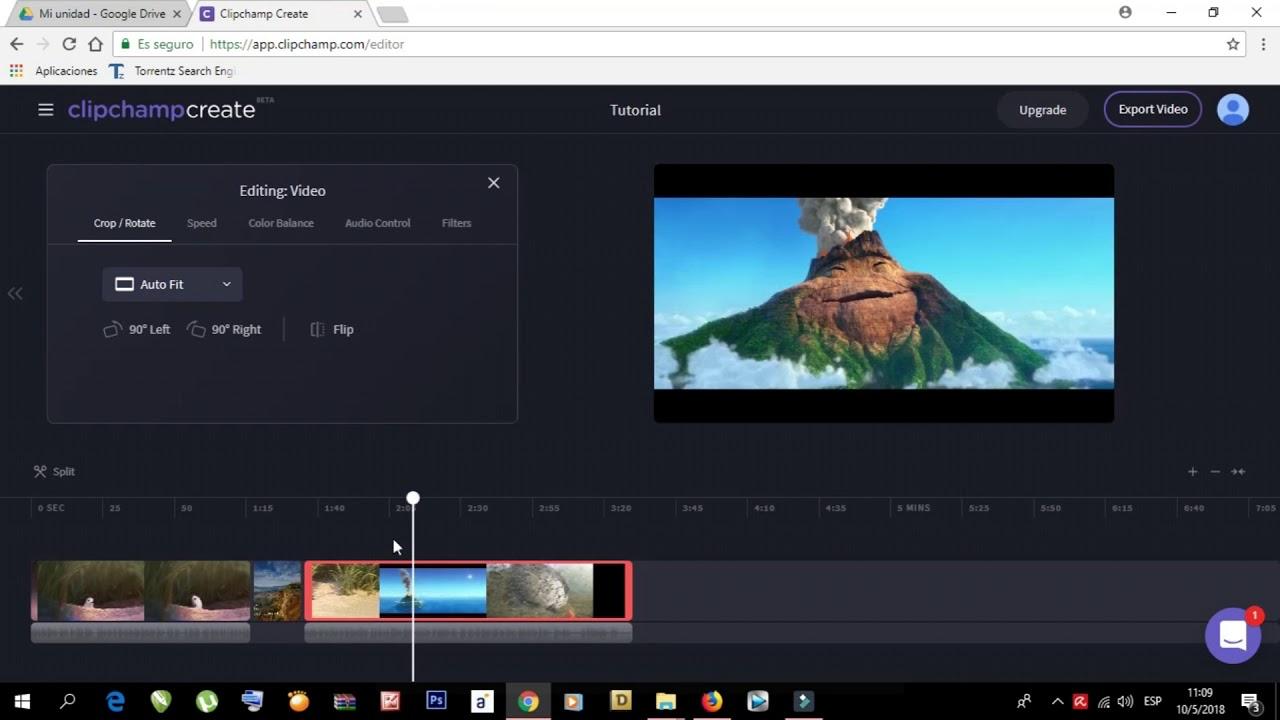Screen dimensions: 1280x720
Task: Split the clip with the scissors tool
Action: (x=54, y=471)
